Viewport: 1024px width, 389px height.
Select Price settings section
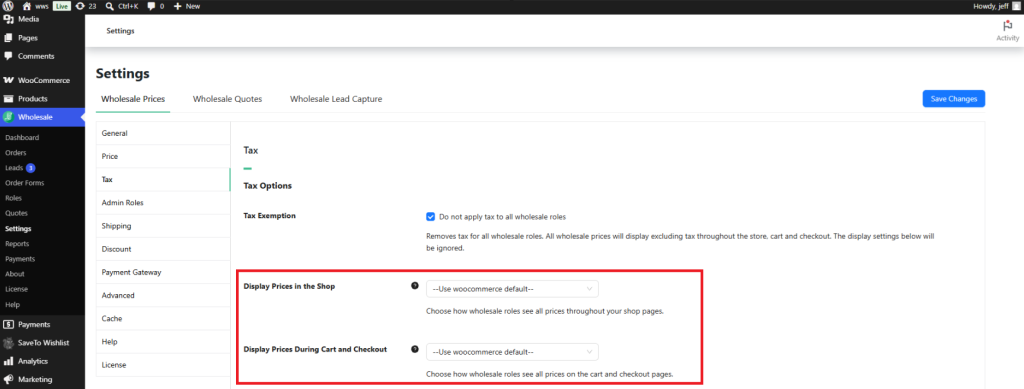point(163,157)
